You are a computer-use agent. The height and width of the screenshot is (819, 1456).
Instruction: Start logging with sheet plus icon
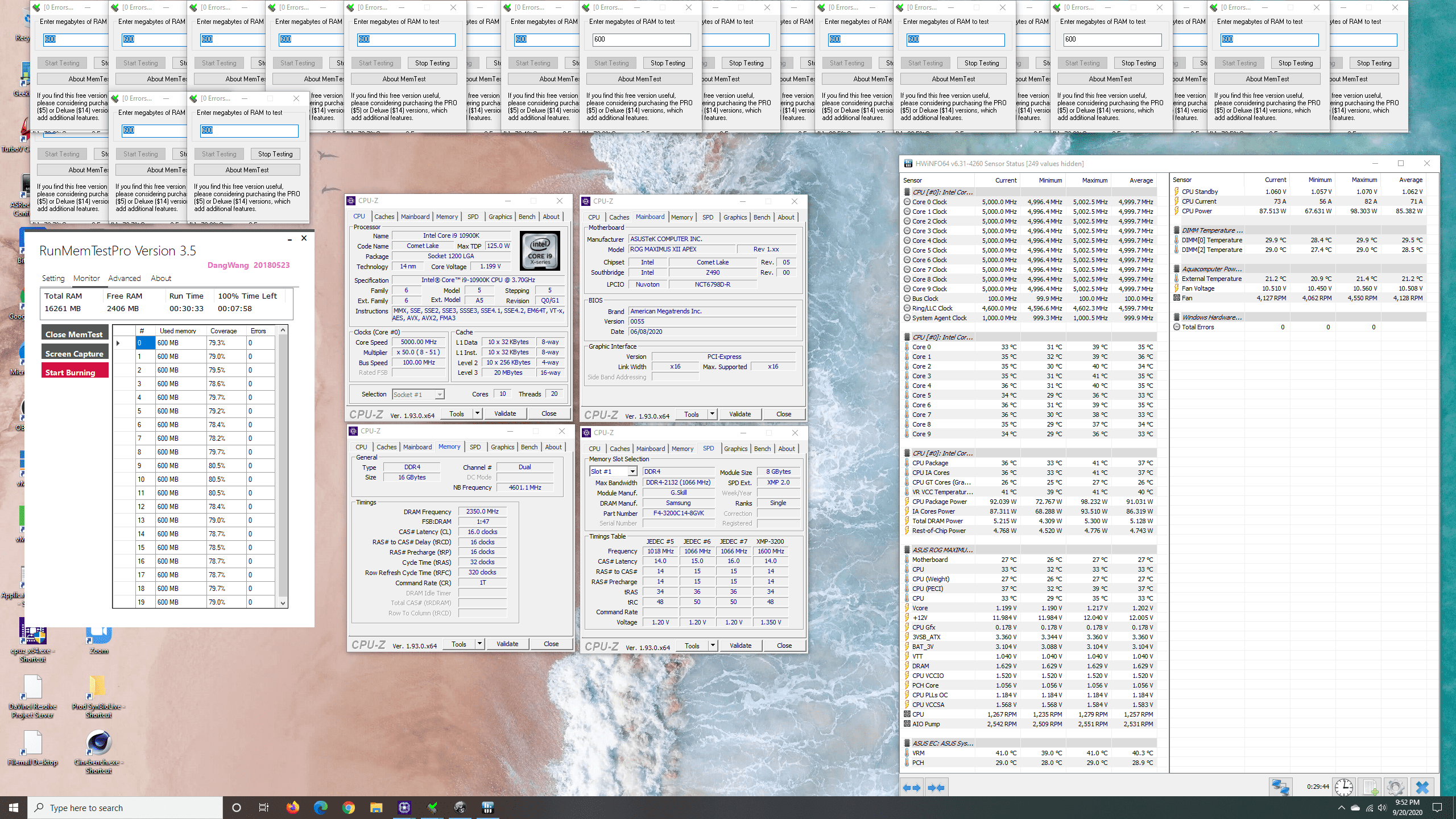[x=1370, y=787]
